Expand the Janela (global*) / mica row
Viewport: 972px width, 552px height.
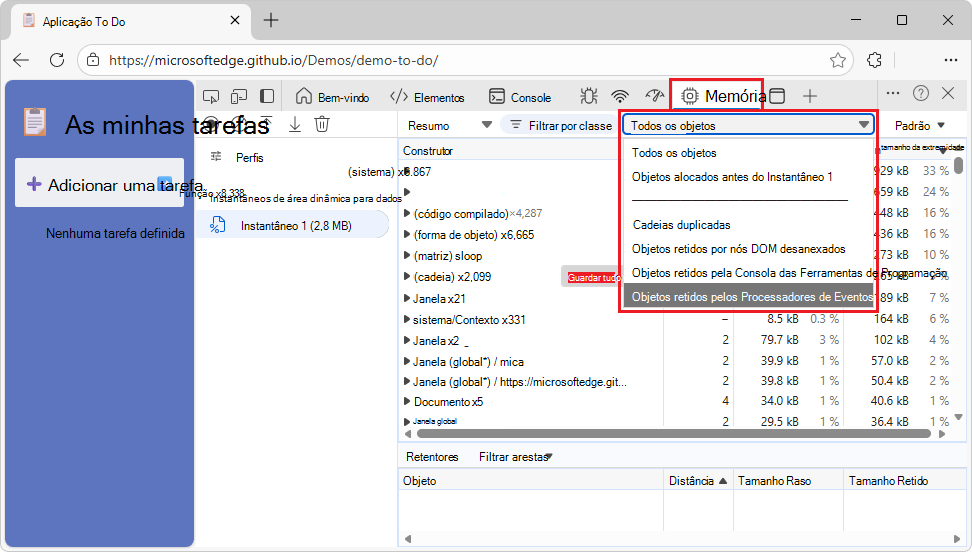coord(407,362)
